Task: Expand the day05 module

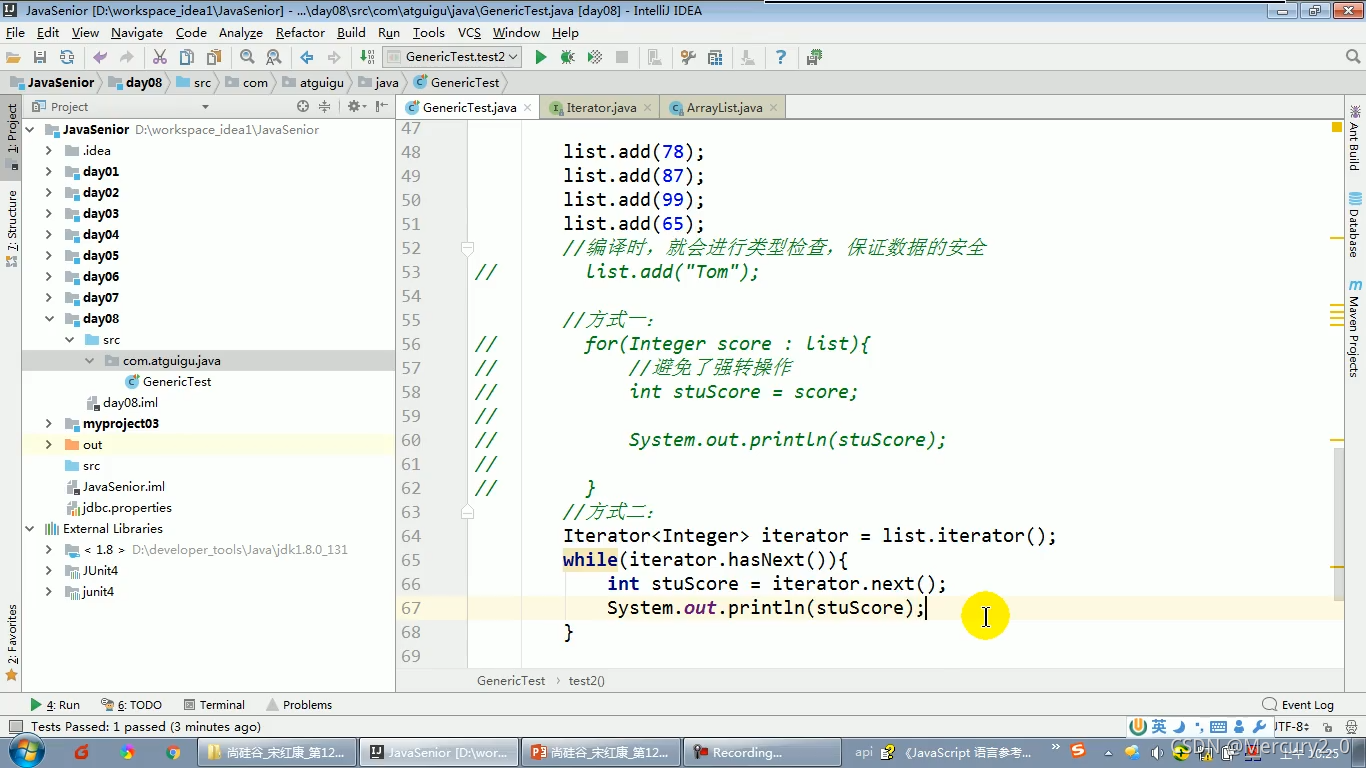Action: pyautogui.click(x=49, y=255)
